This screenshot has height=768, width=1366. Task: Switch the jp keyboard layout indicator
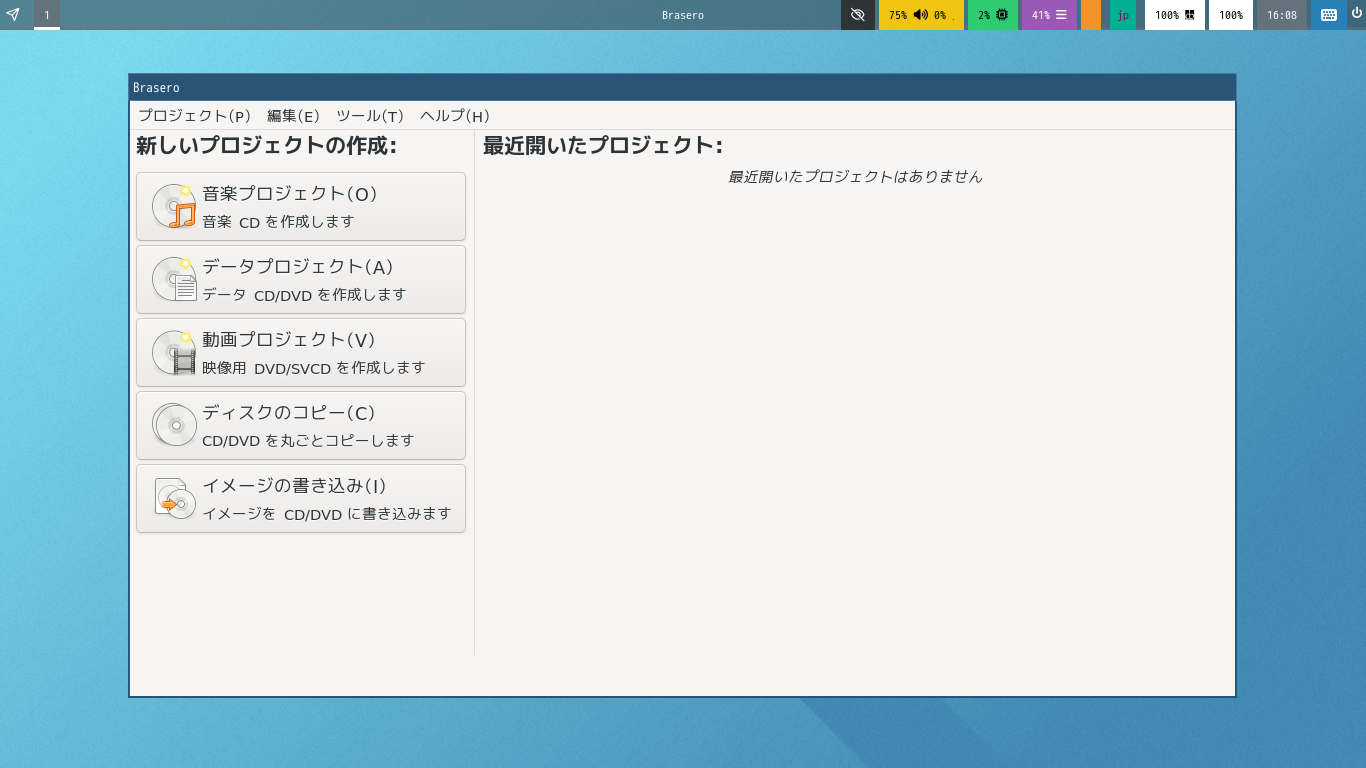1123,15
